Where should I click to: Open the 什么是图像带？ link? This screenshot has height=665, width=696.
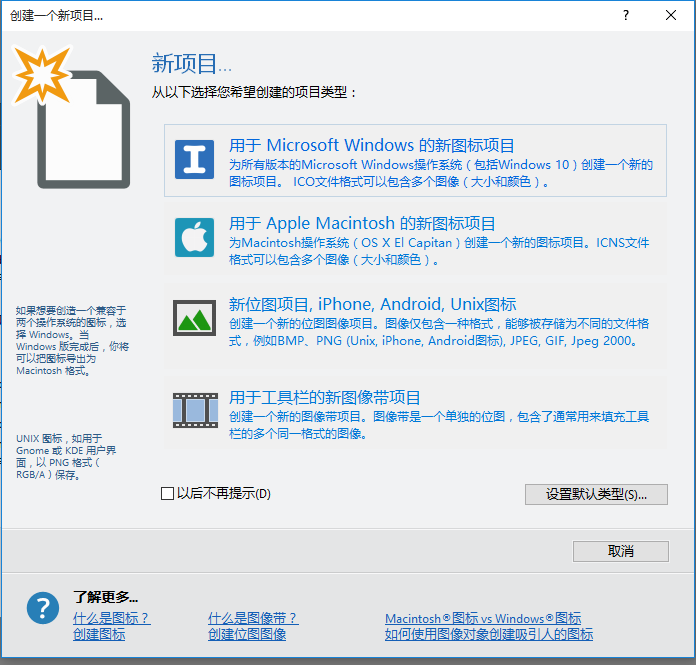pyautogui.click(x=253, y=618)
